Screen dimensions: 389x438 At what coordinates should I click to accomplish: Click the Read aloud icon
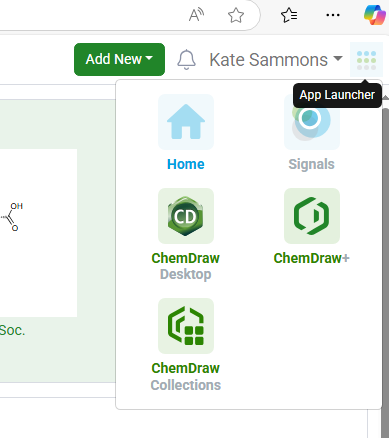coord(196,15)
